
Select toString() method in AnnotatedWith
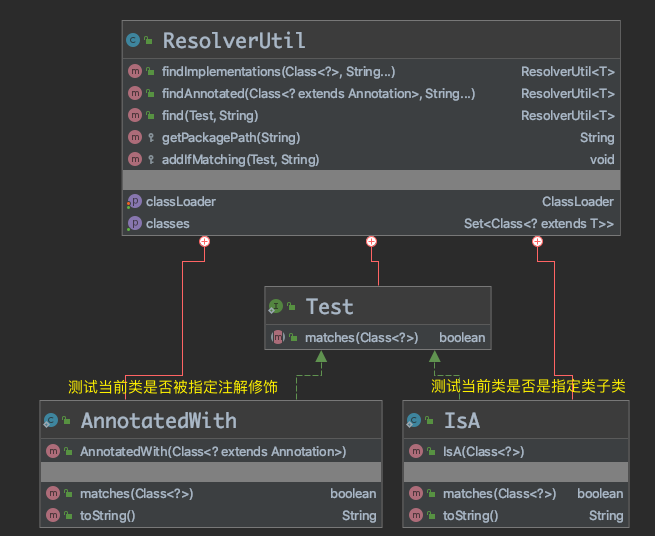click(x=107, y=515)
